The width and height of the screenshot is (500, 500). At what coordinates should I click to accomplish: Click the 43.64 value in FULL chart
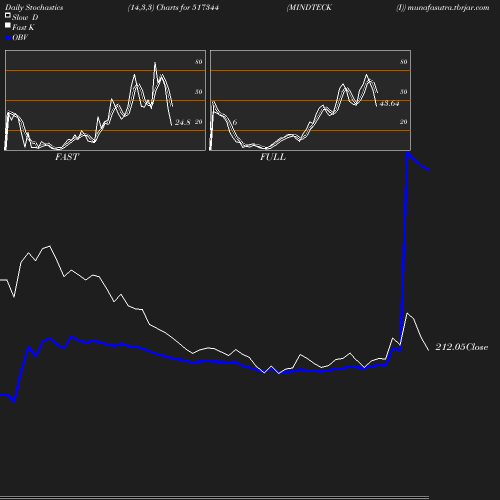click(x=389, y=103)
